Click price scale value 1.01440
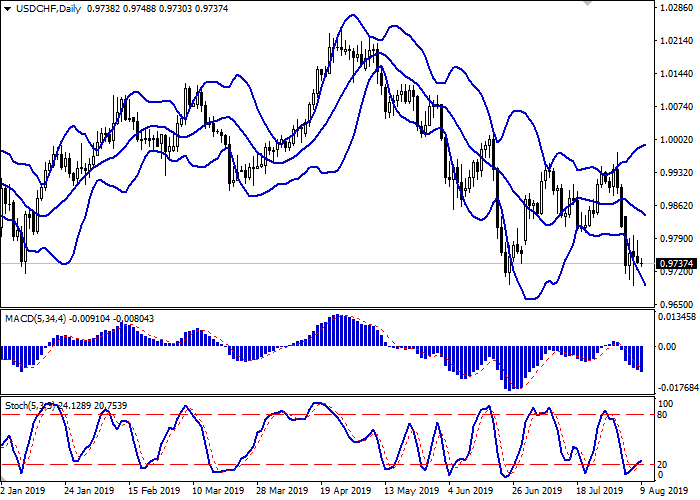 coord(677,74)
